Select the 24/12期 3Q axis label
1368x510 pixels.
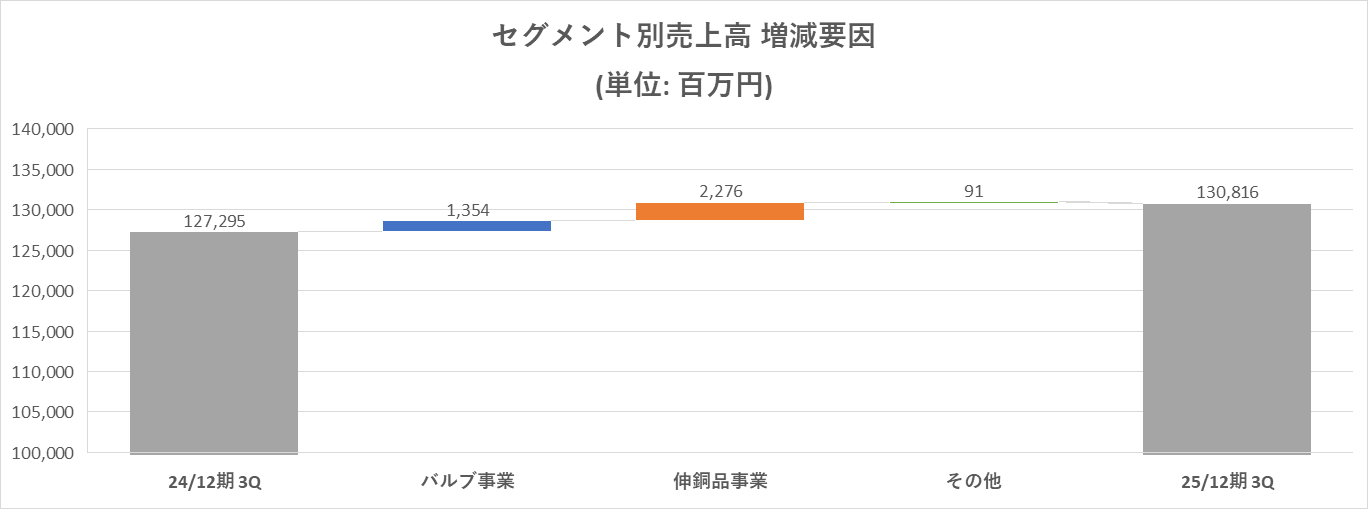(x=214, y=482)
